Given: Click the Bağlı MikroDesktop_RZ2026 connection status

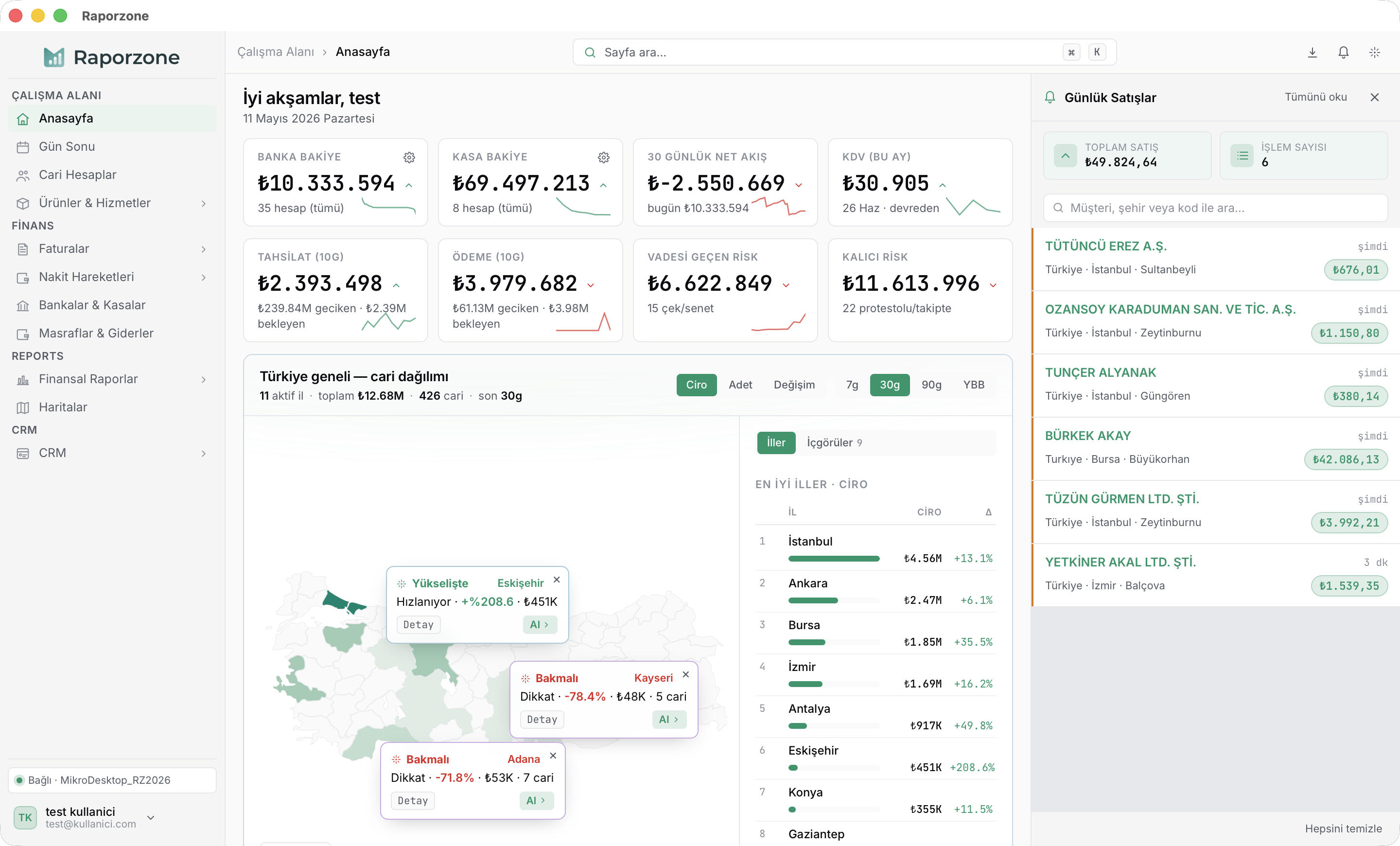Looking at the screenshot, I should (112, 780).
